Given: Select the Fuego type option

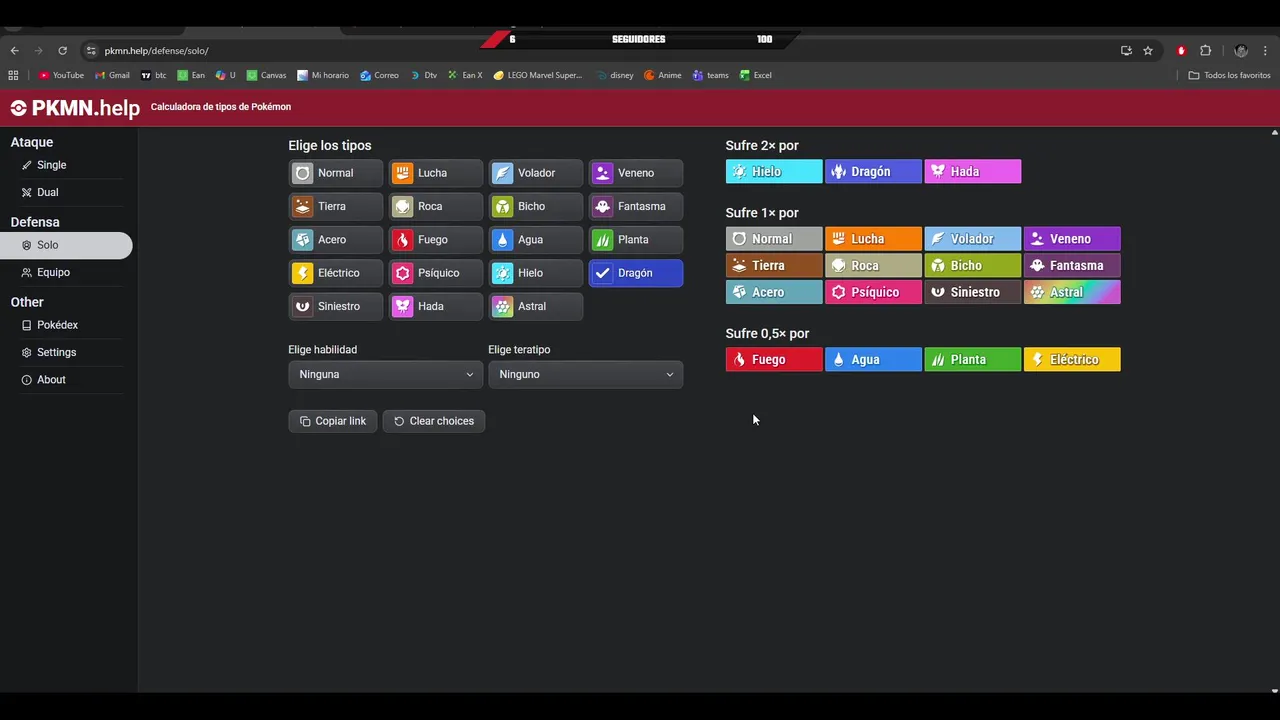Looking at the screenshot, I should coord(436,240).
